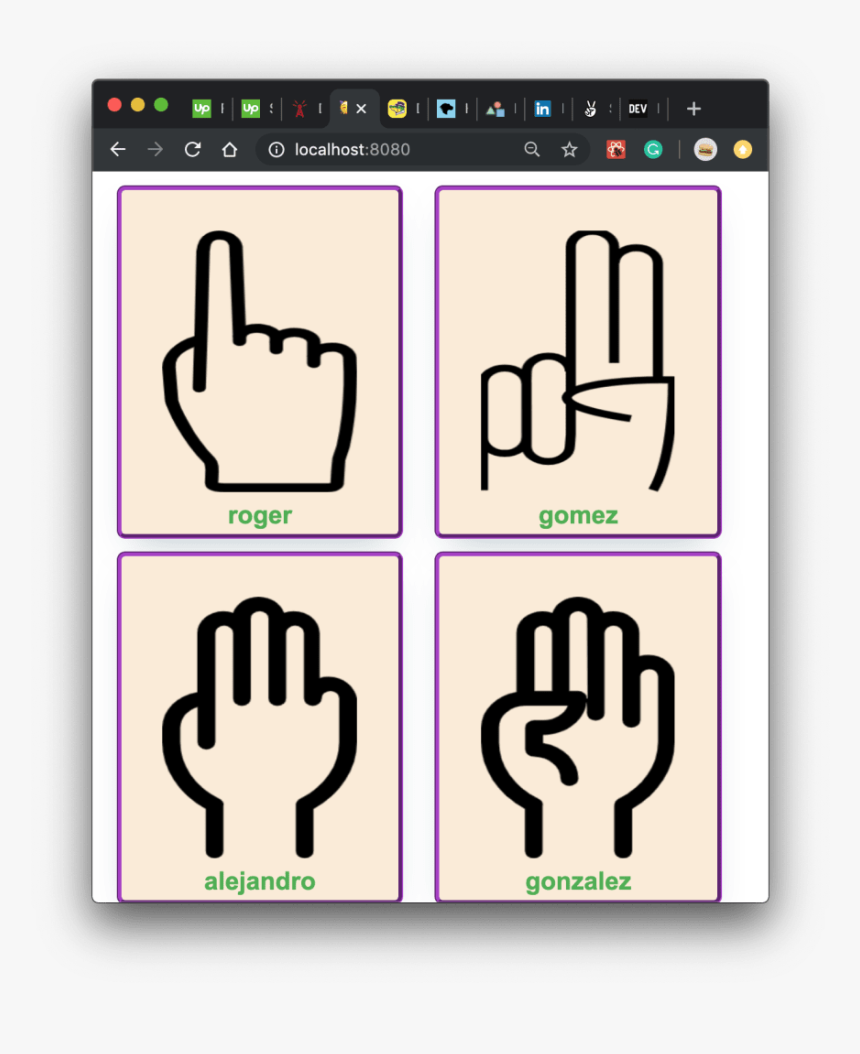Select the gonzalez four-finger card
The image size is (860, 1054).
(x=577, y=727)
